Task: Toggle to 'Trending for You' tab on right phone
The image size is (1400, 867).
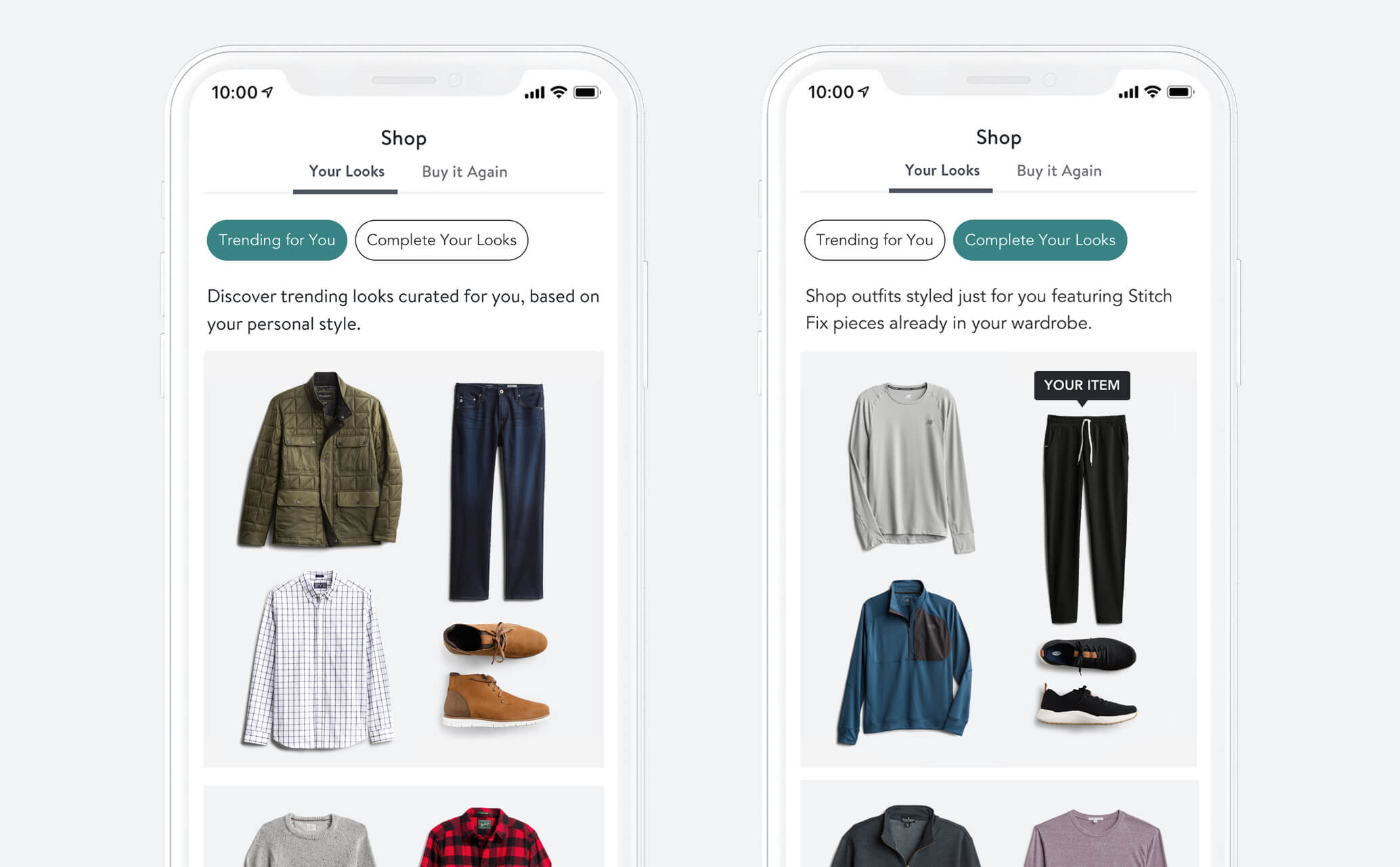Action: click(x=871, y=240)
